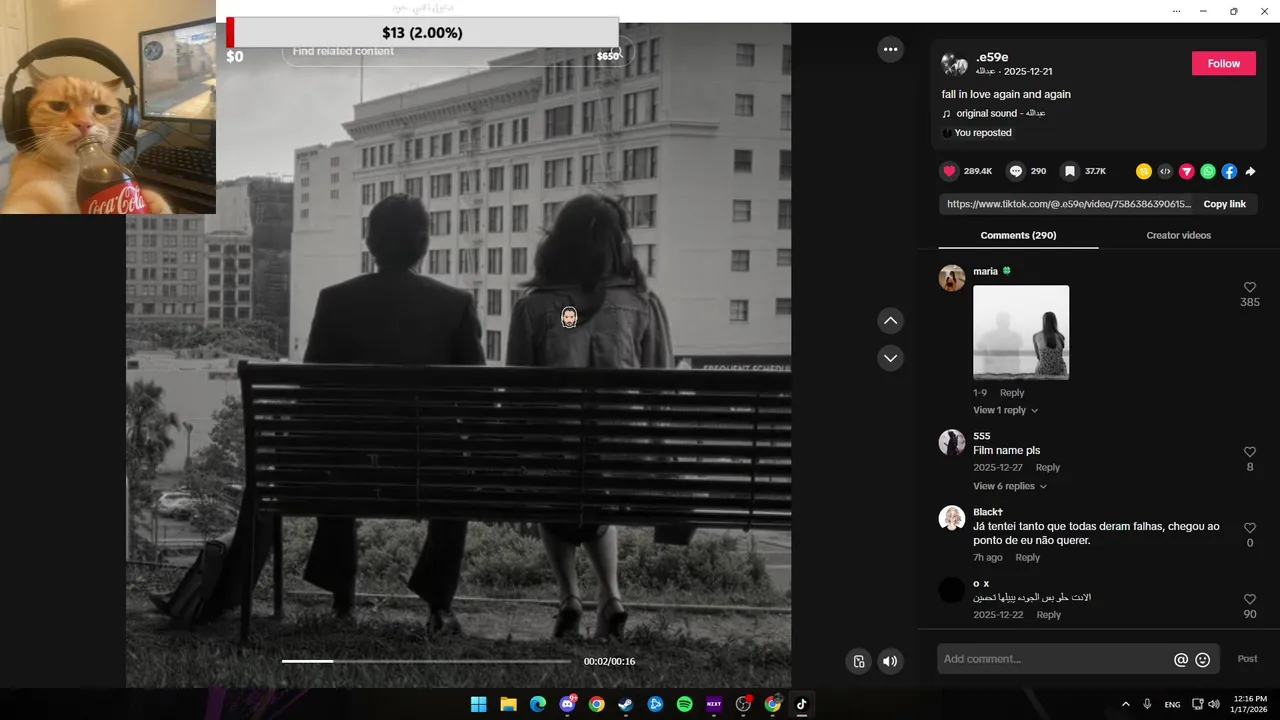Toggle the auto-scroll icon beside volume

coord(858,661)
